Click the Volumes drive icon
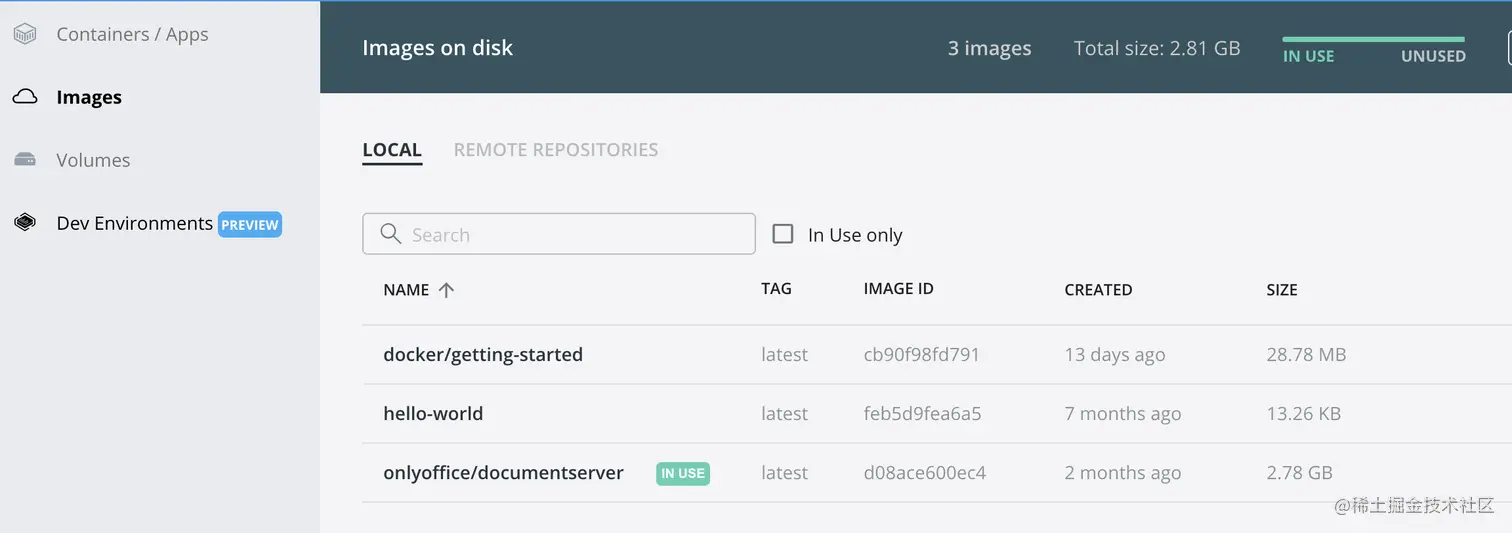The image size is (1512, 533). pos(25,160)
